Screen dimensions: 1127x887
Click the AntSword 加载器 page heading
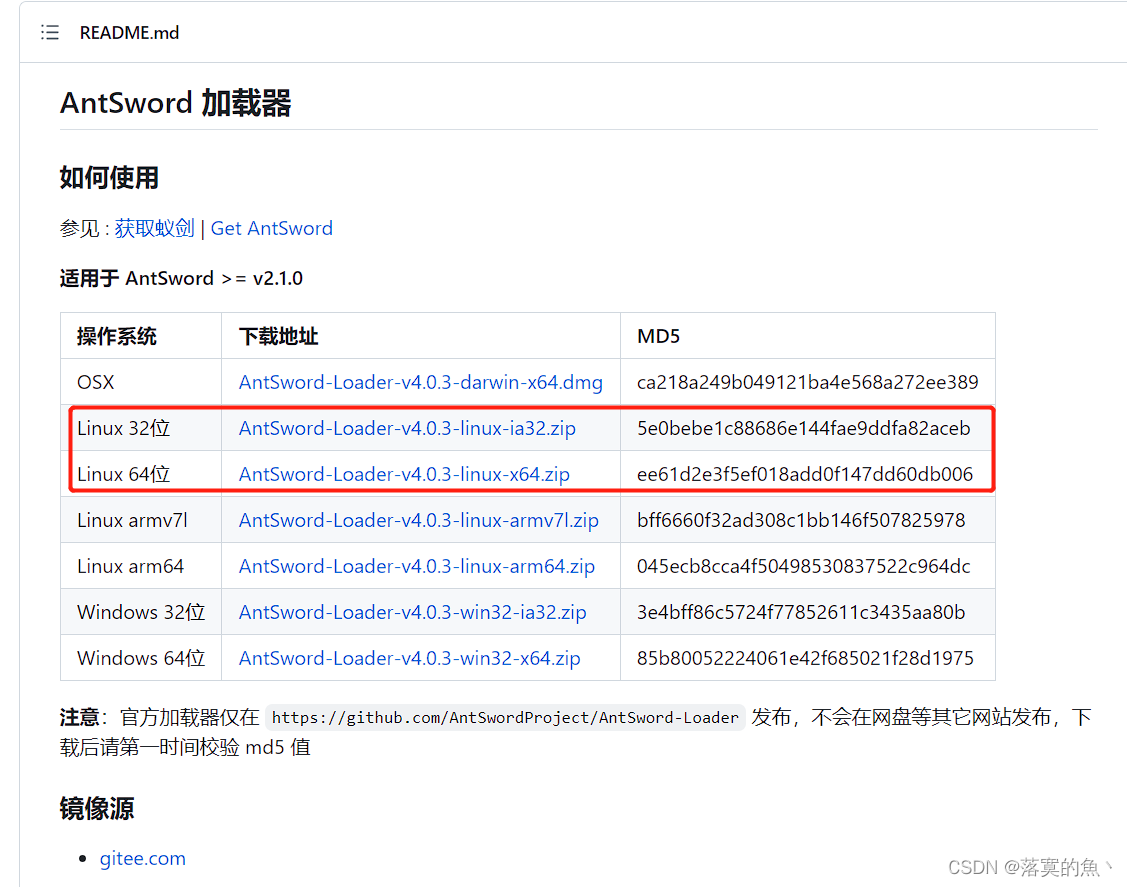[x=175, y=103]
